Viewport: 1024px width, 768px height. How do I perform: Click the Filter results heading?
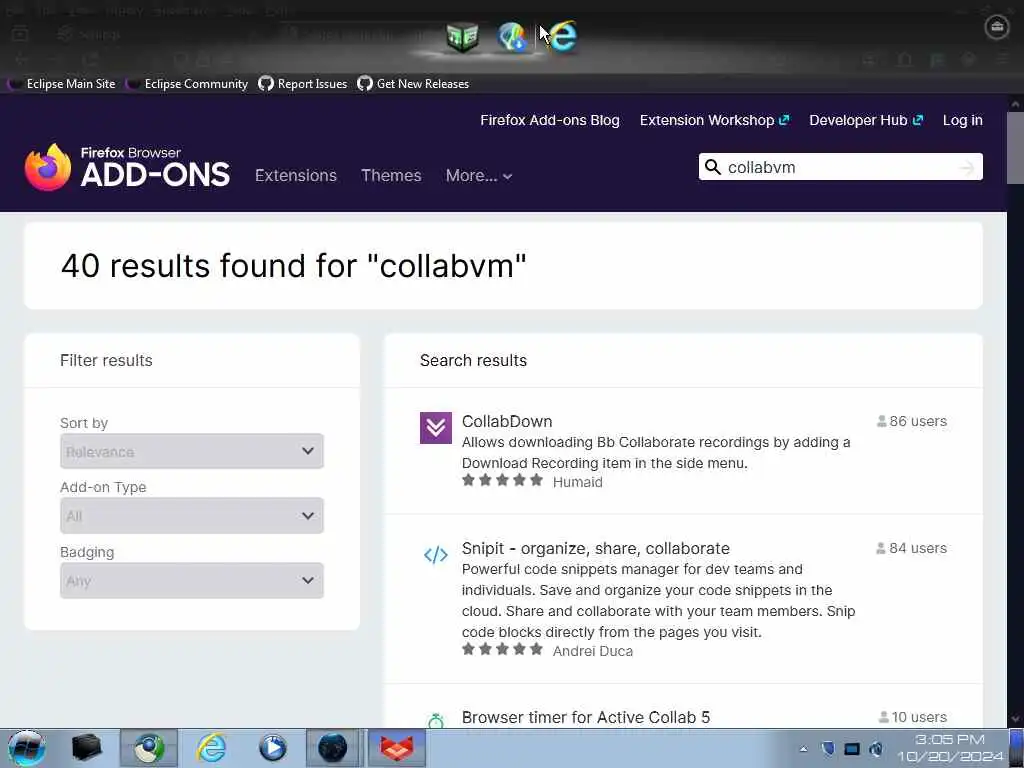click(106, 360)
